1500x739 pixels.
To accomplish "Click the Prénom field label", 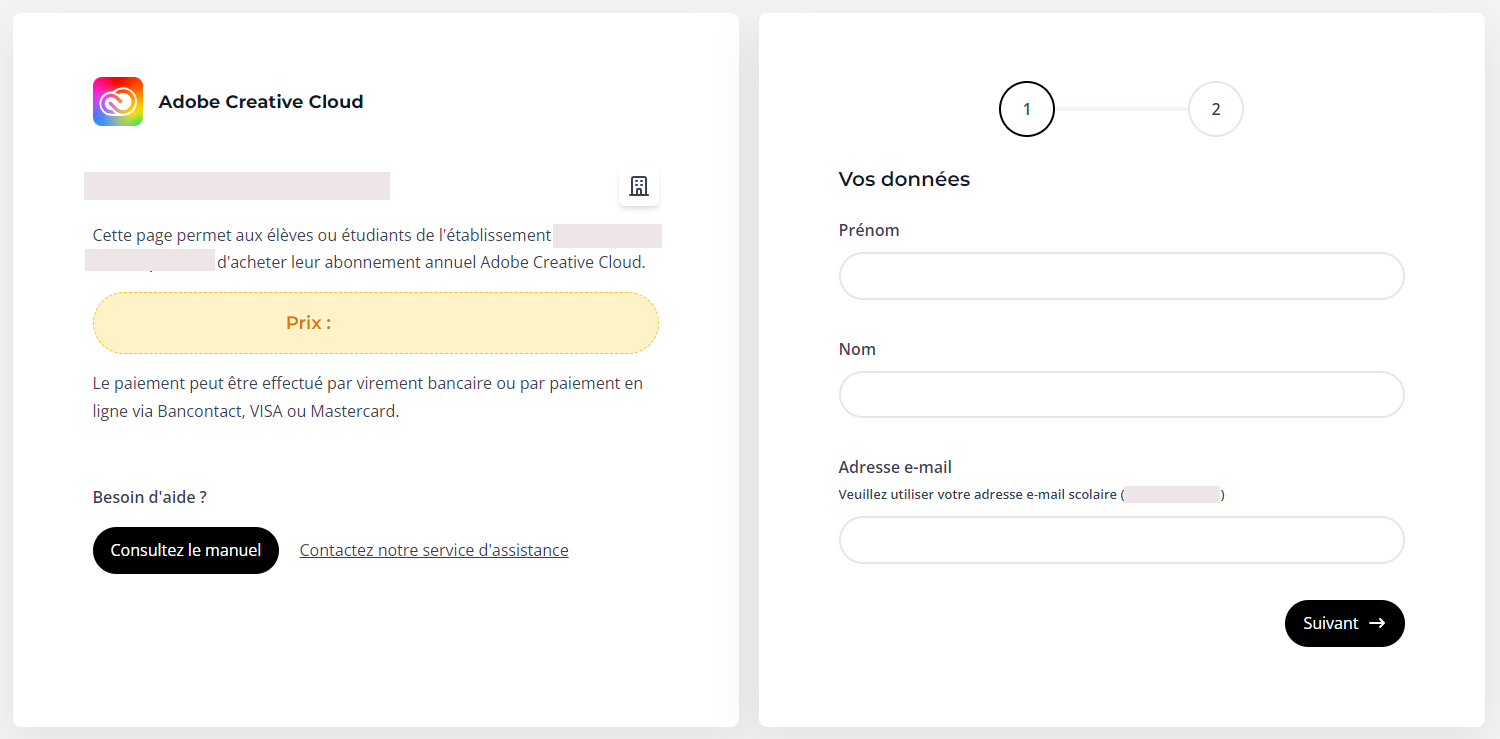I will [x=869, y=230].
